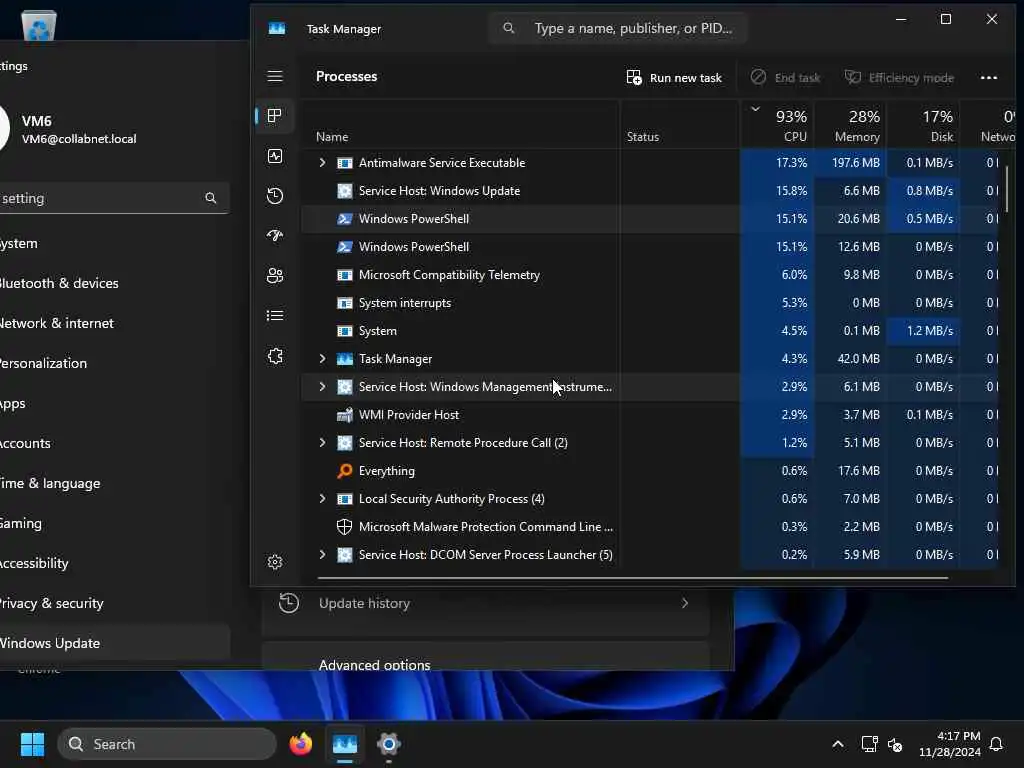1024x768 pixels.
Task: Select the System interrupts row
Action: [650, 303]
